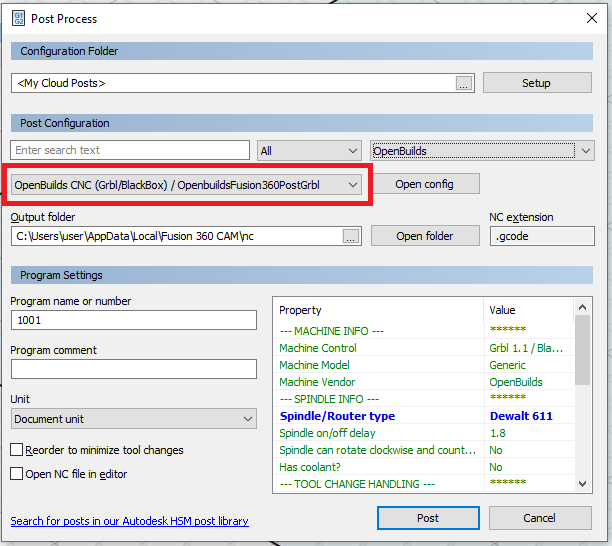This screenshot has width=612, height=546.
Task: Click the MACHINE INFO section row
Action: coord(423,331)
